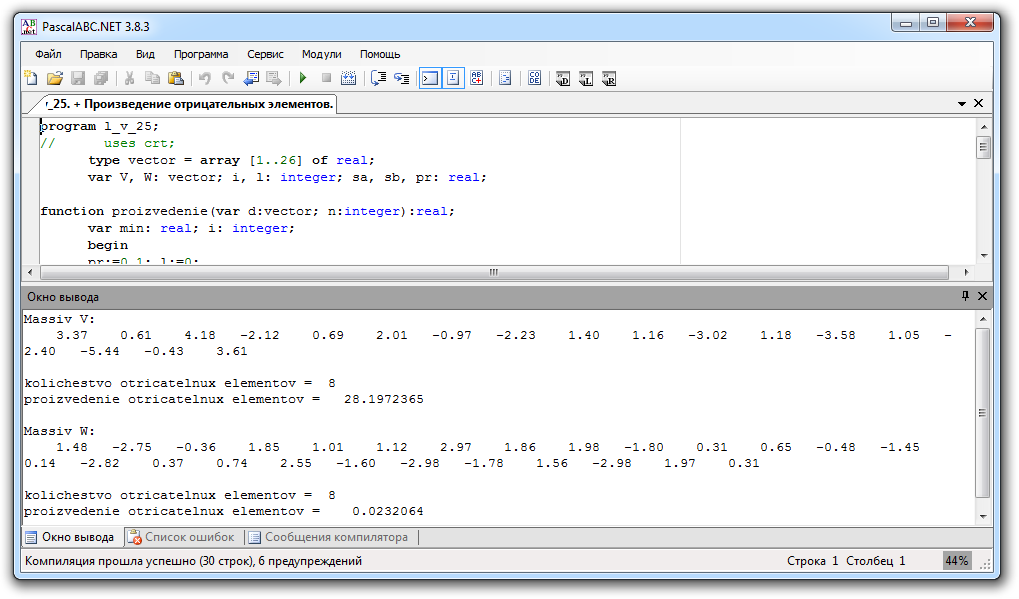Run the program with green play button
The height and width of the screenshot is (599, 1019).
(x=302, y=78)
